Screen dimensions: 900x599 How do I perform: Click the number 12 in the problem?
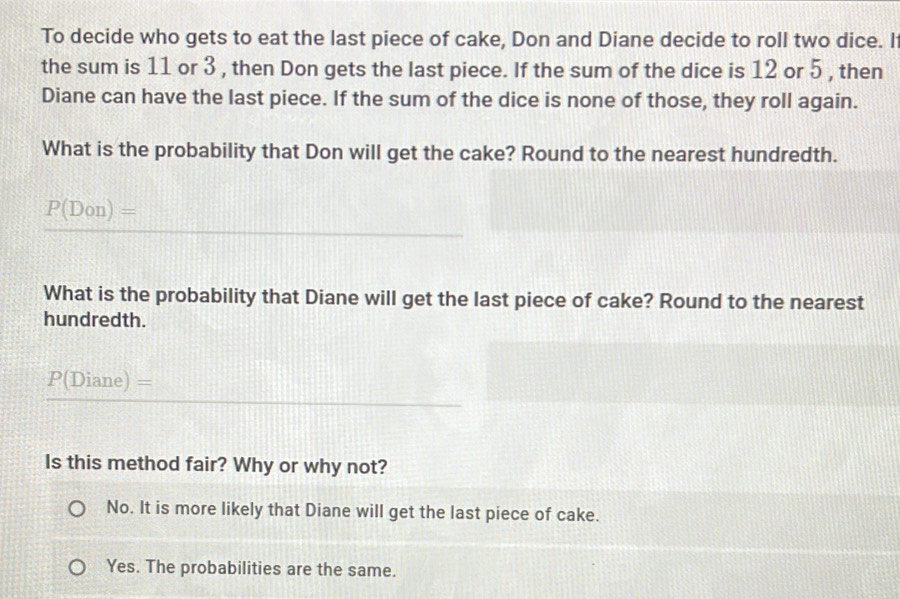pyautogui.click(x=767, y=71)
